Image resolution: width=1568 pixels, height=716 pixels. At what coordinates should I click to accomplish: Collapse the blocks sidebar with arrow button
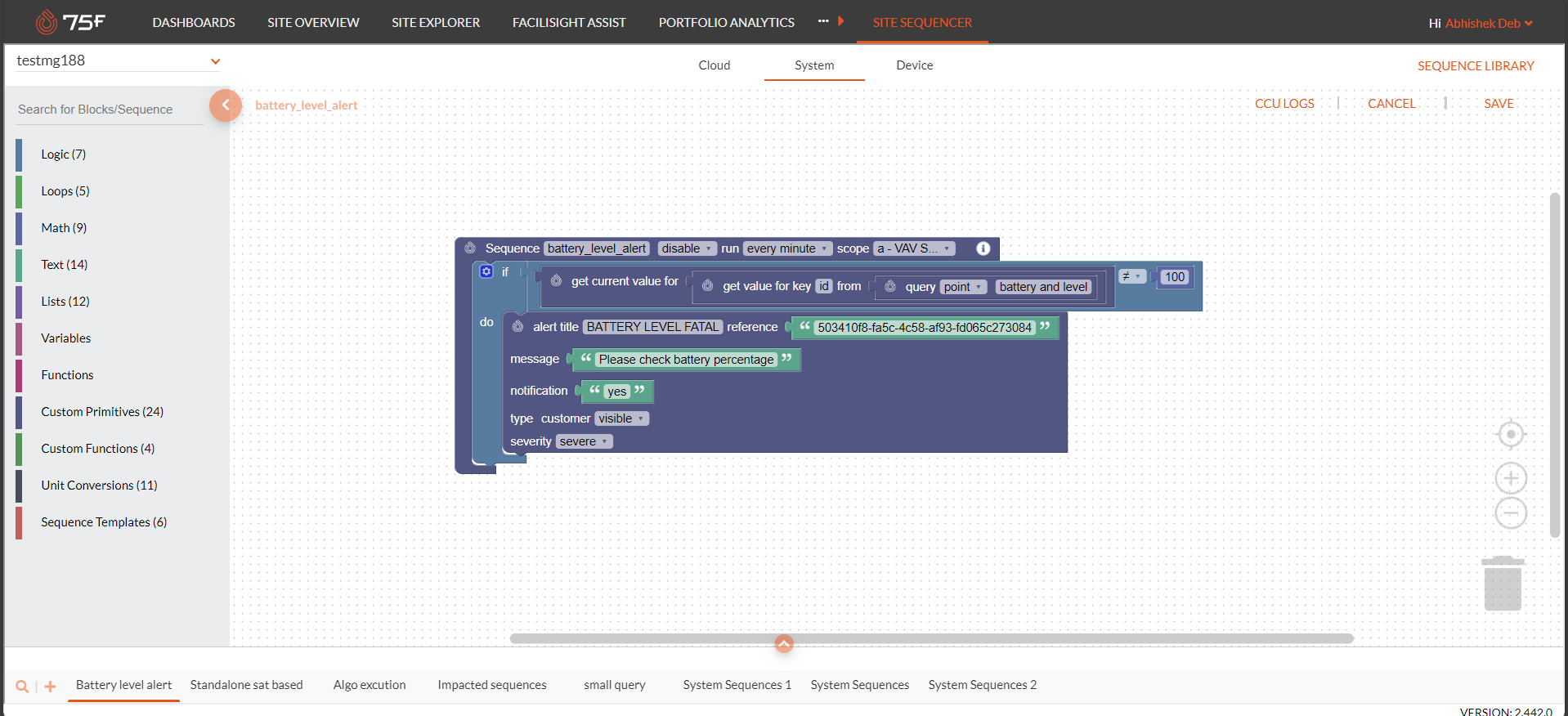click(226, 105)
